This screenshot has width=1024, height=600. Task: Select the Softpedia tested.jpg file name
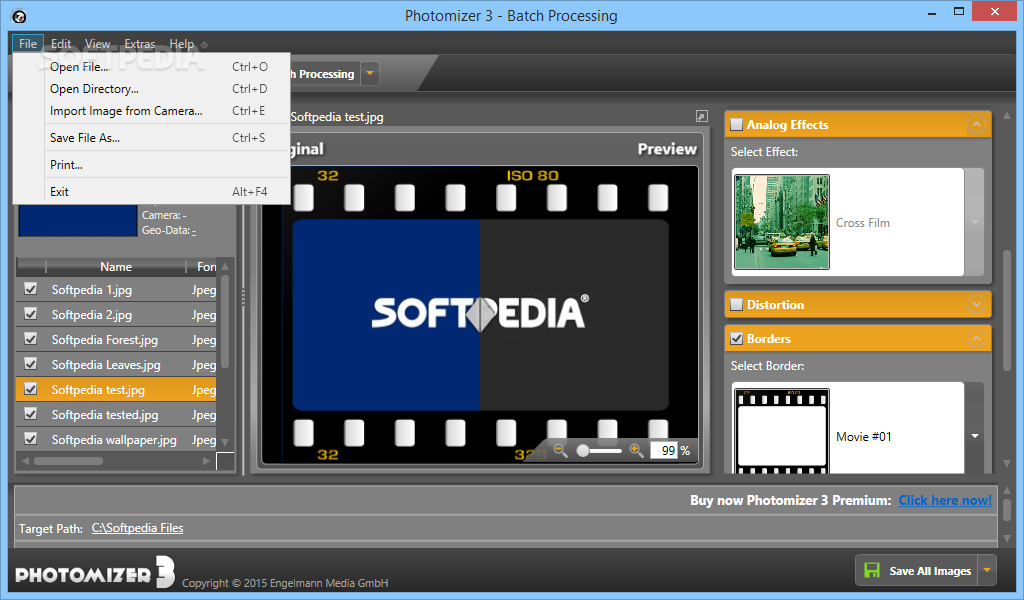tap(104, 415)
